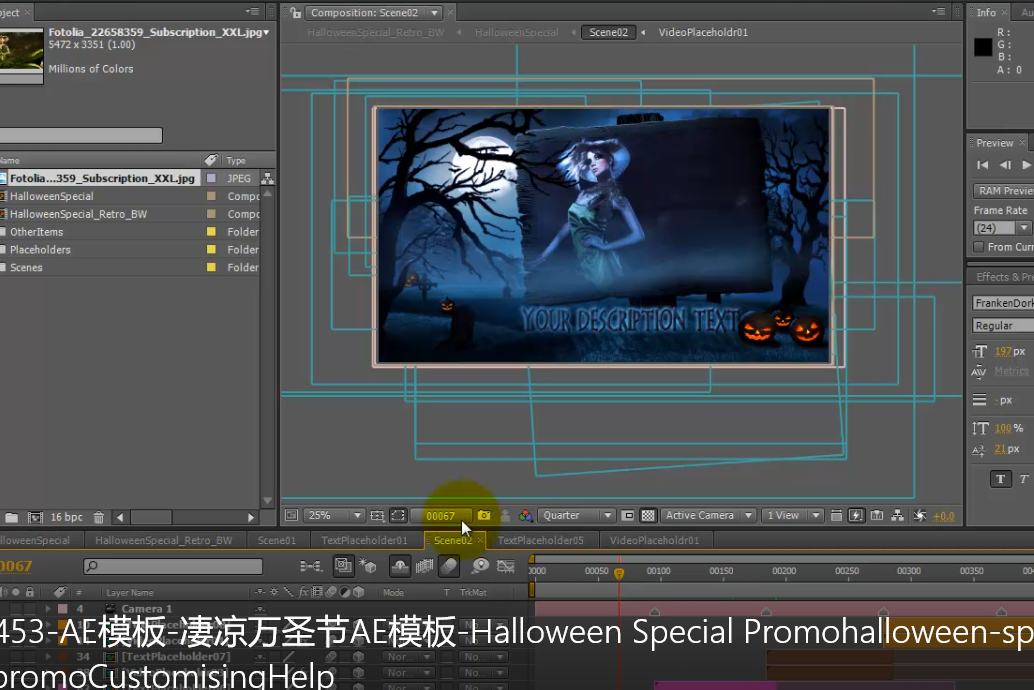
Task: Close the Scene02 timeline tab
Action: [480, 540]
